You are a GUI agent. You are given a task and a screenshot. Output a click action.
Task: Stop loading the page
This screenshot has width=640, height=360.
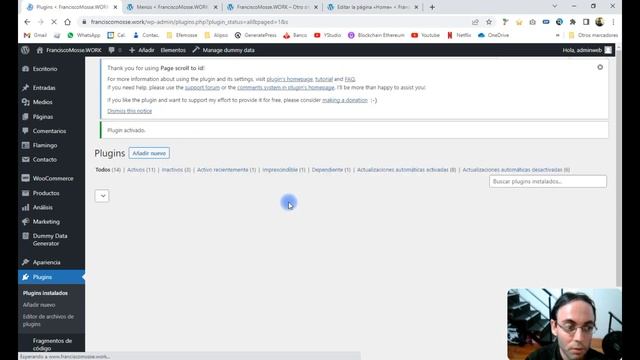[53, 22]
